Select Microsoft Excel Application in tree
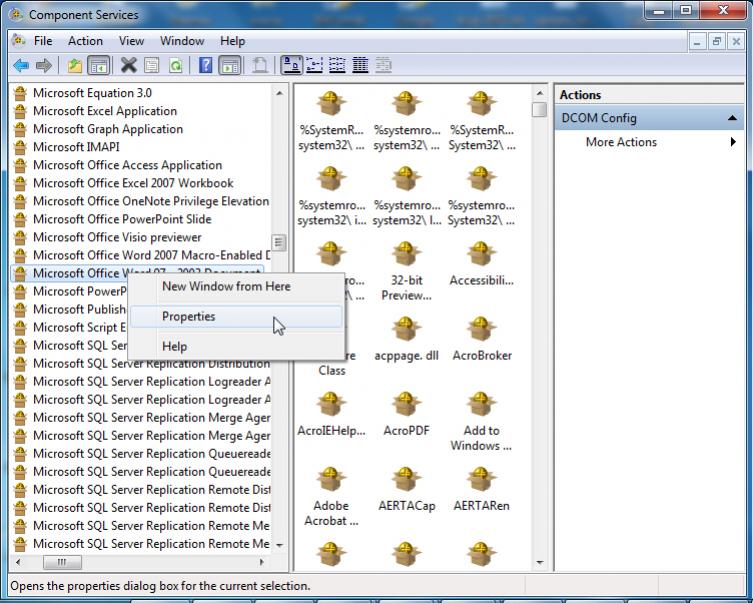This screenshot has height=603, width=753. 104,111
